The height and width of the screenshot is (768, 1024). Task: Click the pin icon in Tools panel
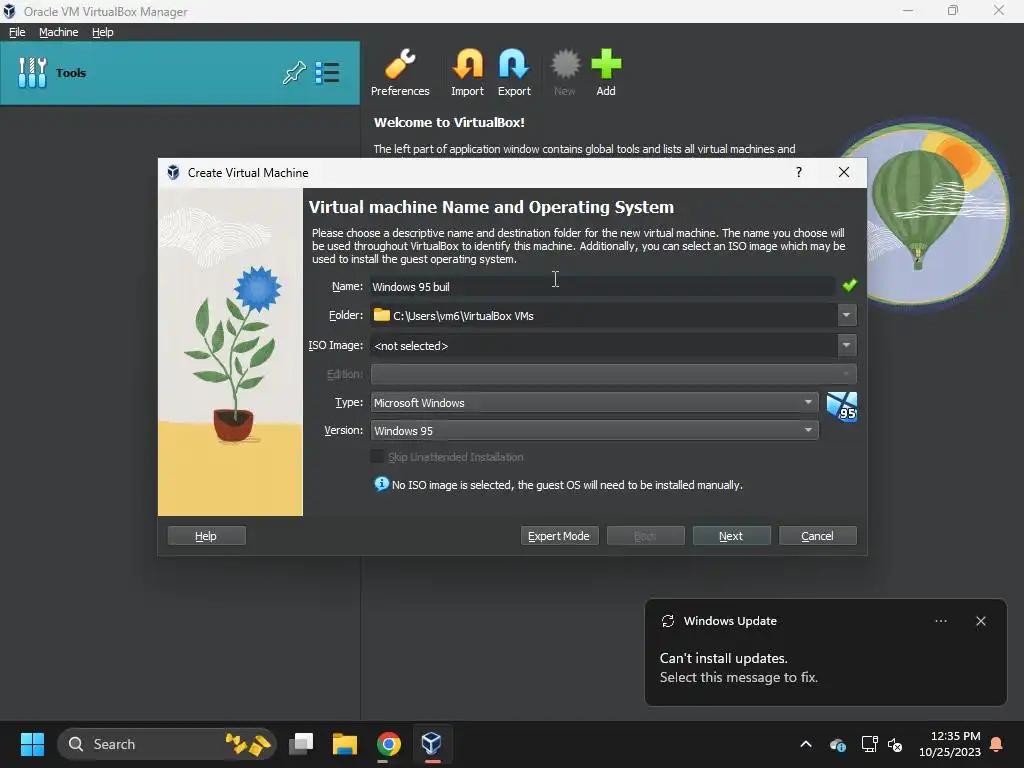(294, 72)
